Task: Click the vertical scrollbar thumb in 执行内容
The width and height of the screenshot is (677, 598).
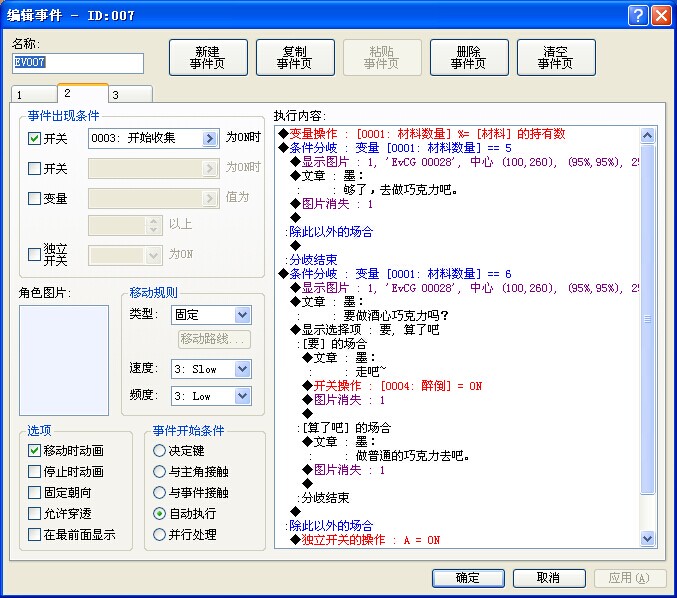Action: coord(647,319)
